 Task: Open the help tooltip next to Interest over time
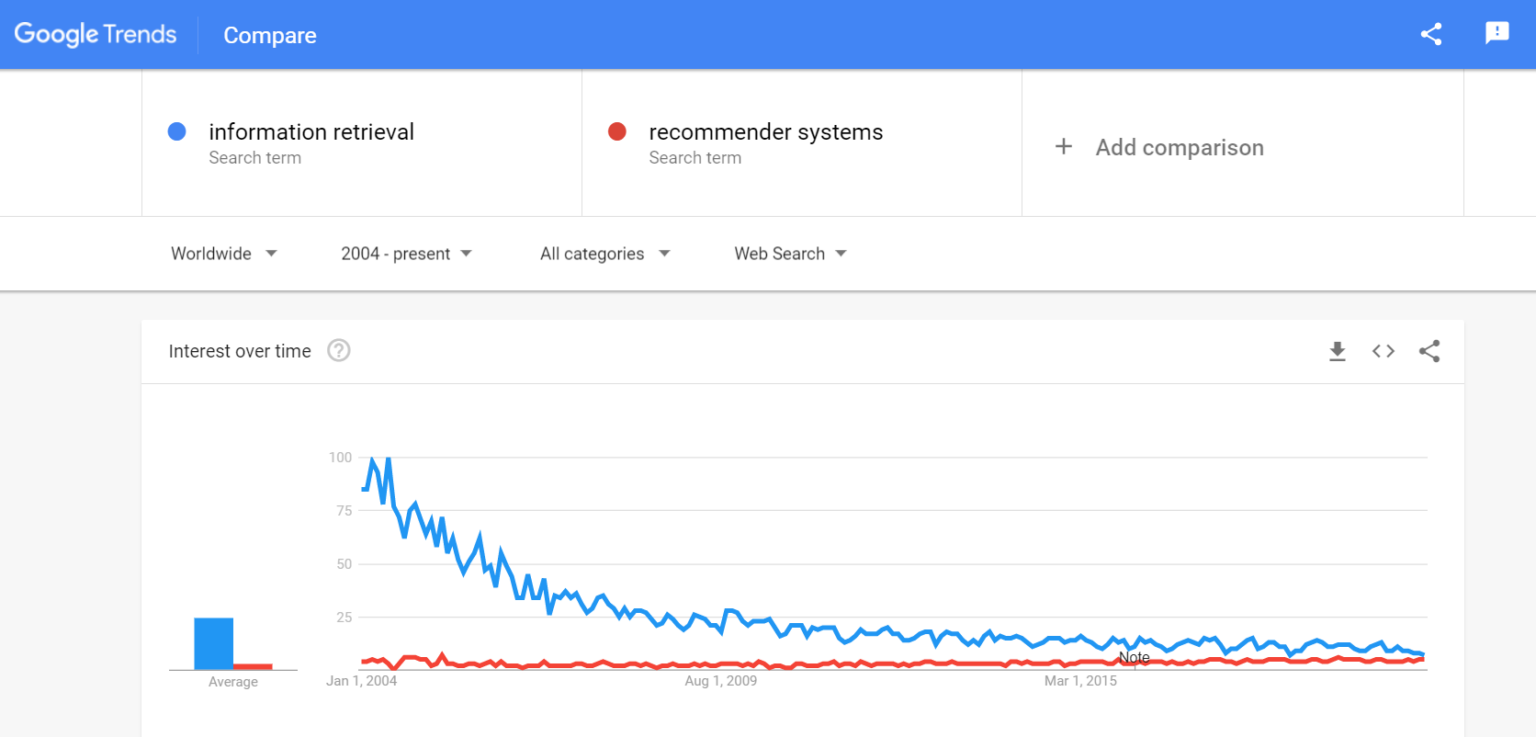click(x=338, y=351)
